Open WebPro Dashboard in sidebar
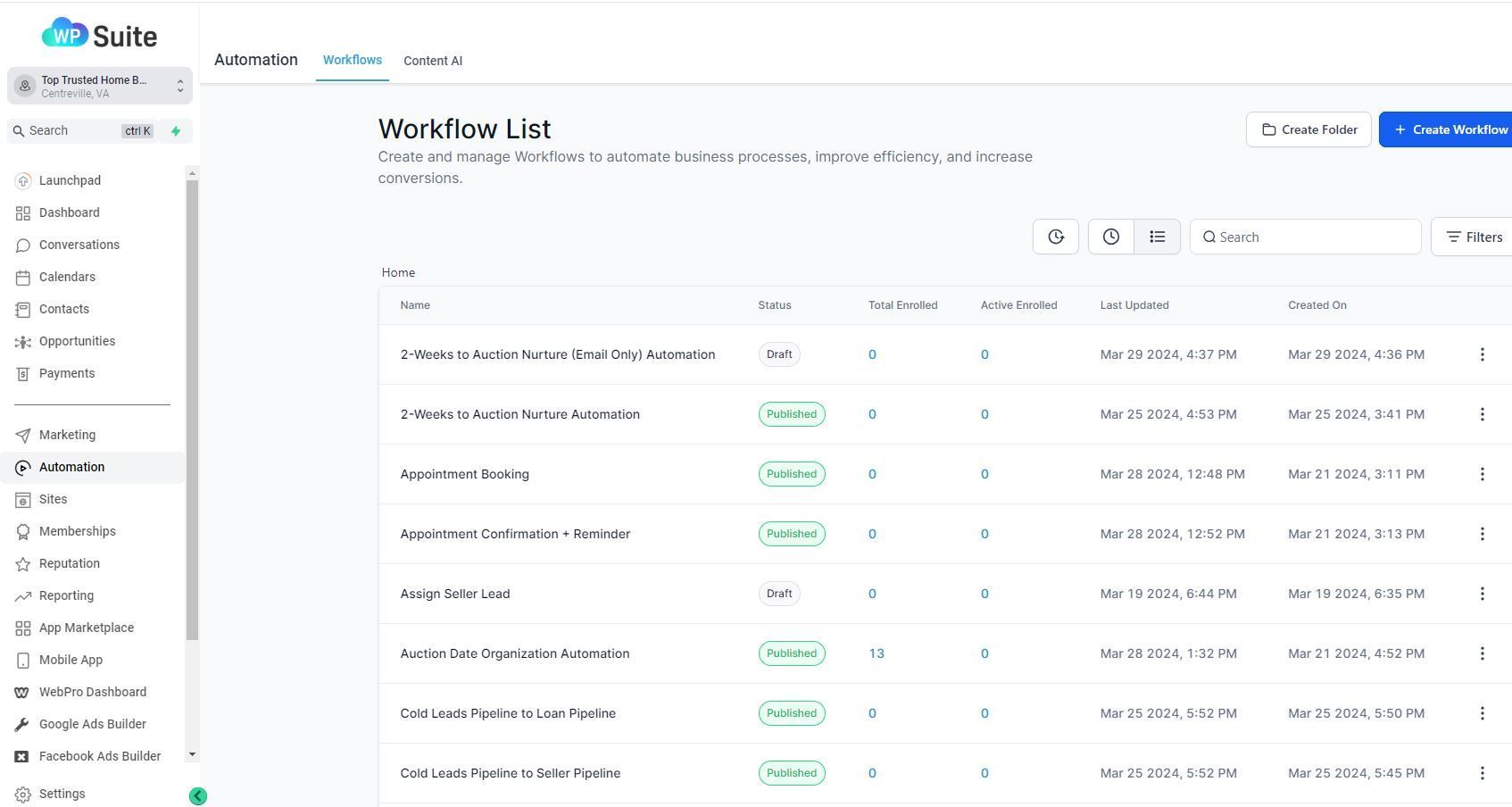 tap(93, 692)
